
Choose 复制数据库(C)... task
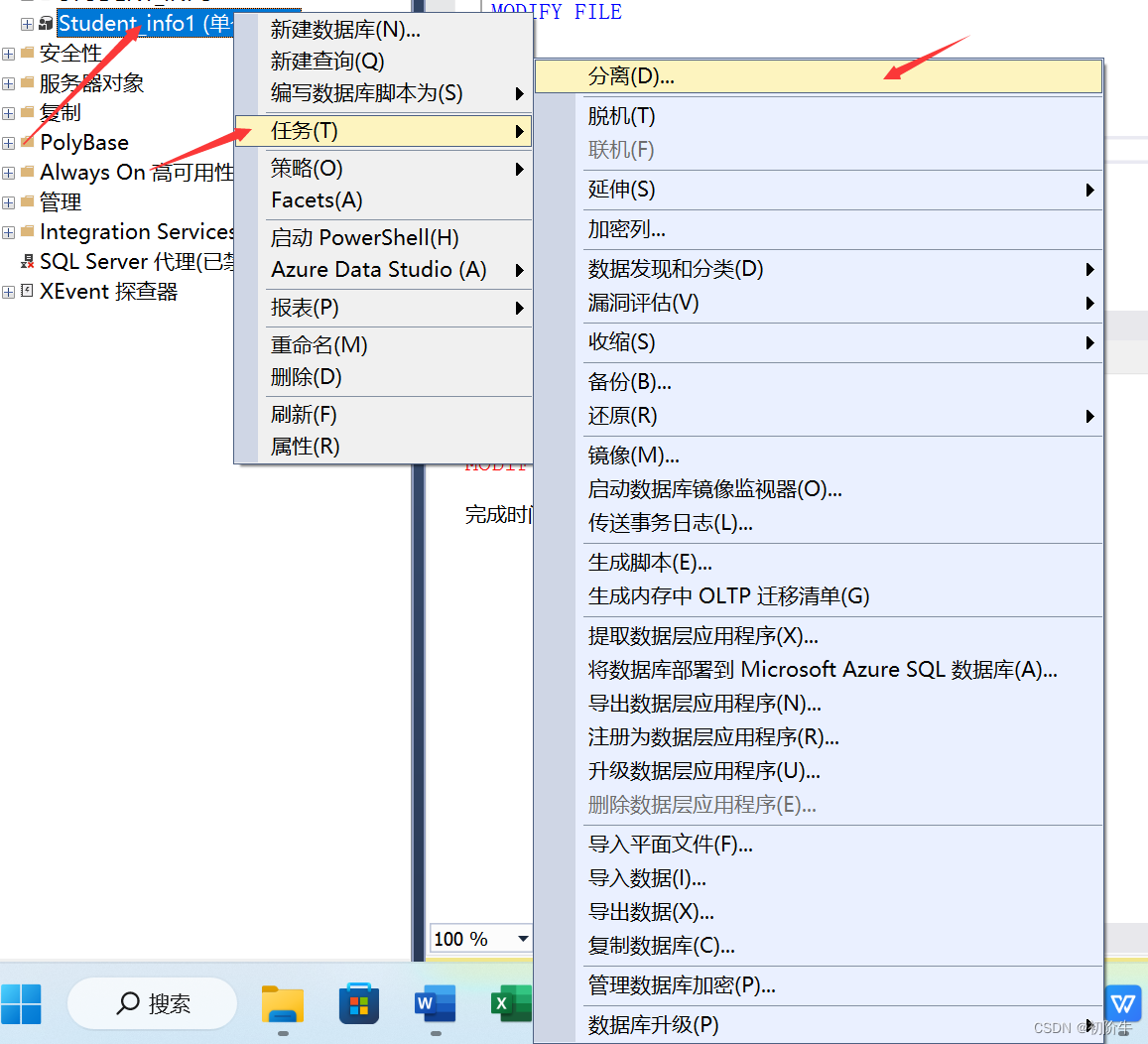point(819,945)
